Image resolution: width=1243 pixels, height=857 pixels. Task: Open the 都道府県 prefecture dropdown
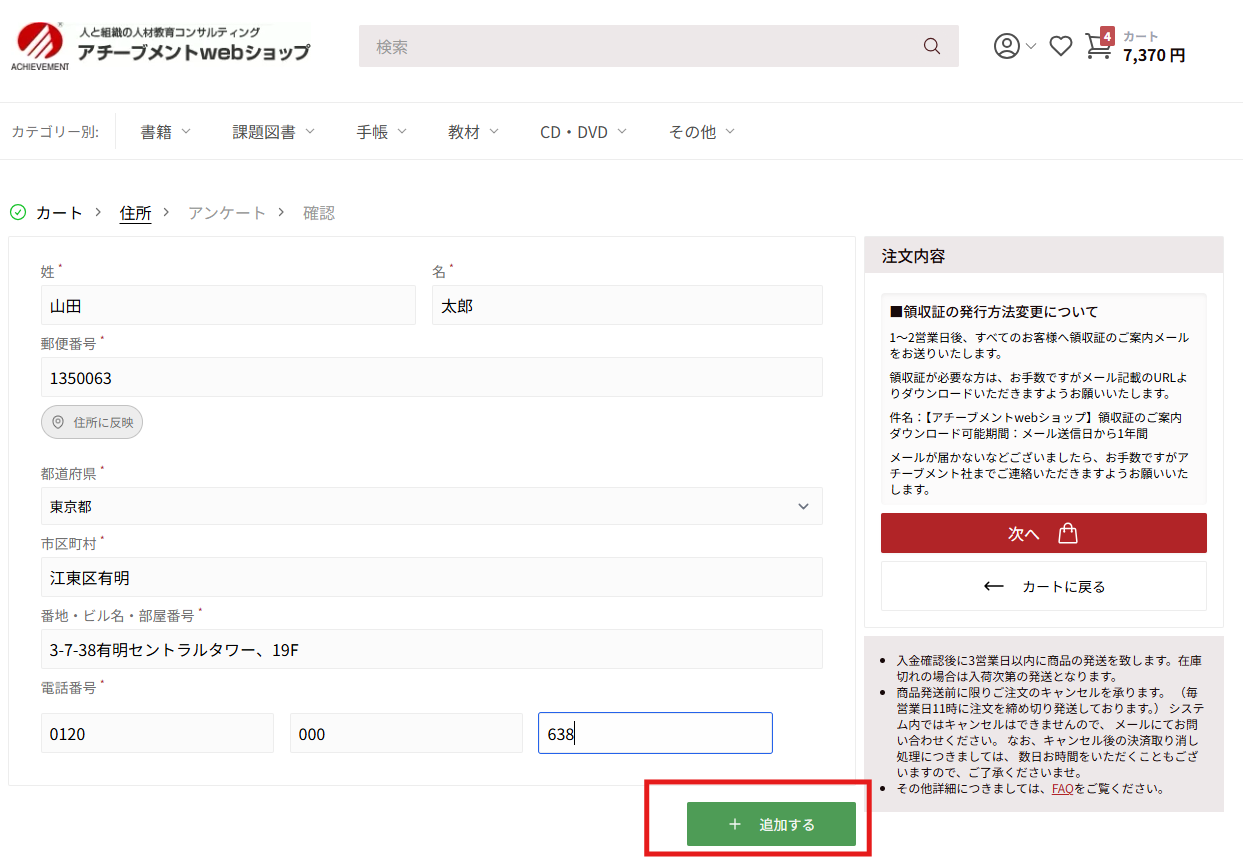(x=431, y=506)
